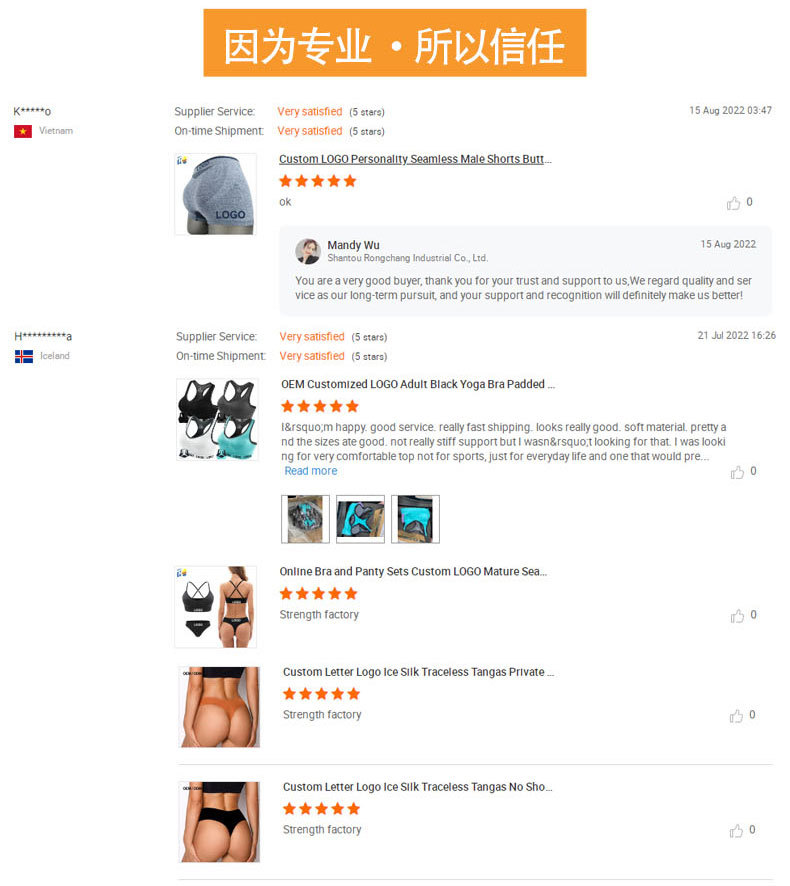Click the Iceland flag icon

(x=24, y=357)
